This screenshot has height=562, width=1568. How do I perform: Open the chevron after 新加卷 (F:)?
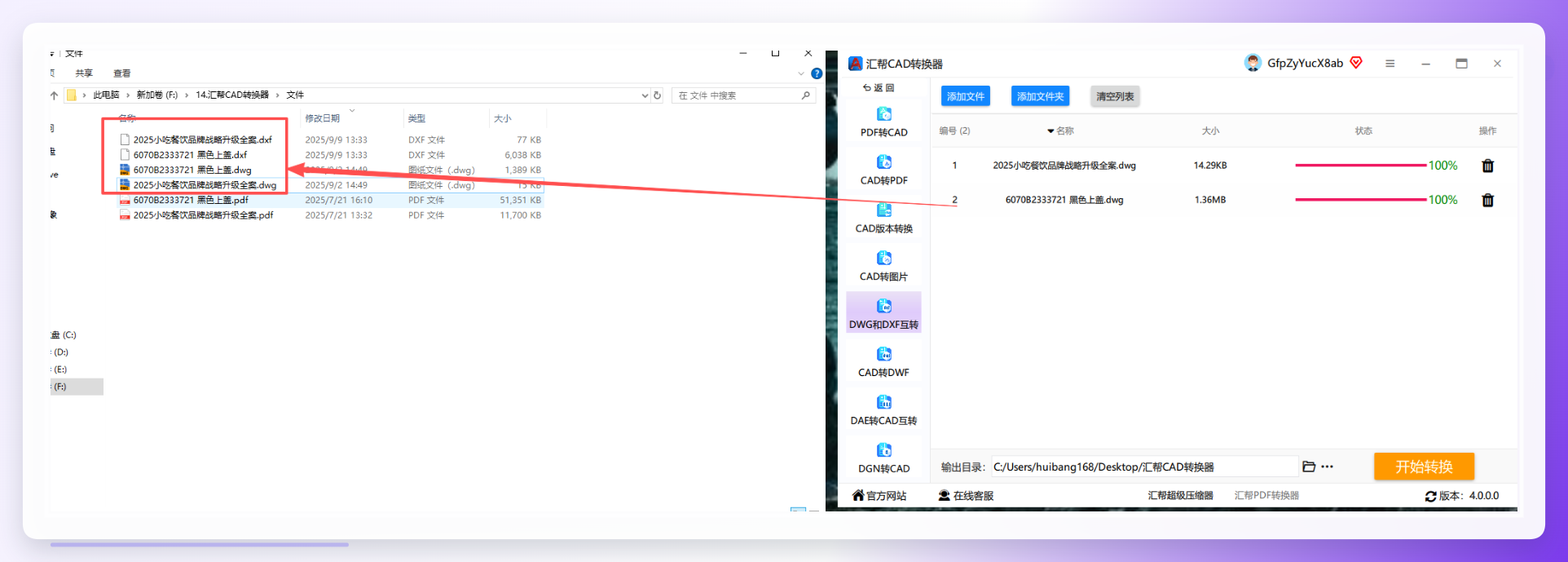coord(187,95)
